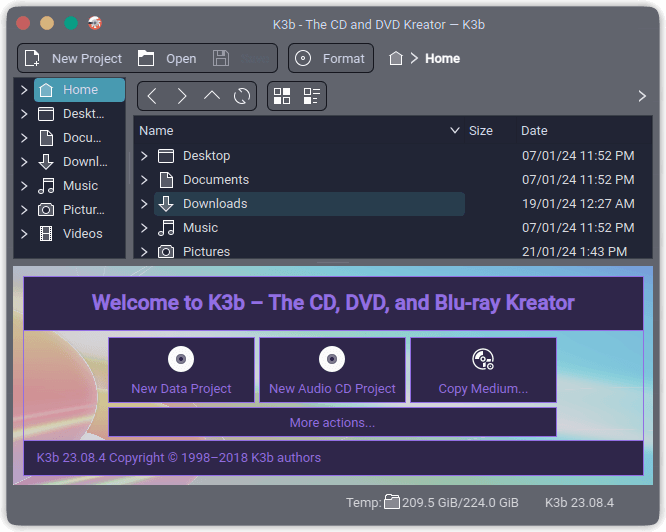Image resolution: width=666 pixels, height=532 pixels.
Task: Expand Home node in sidebar
Action: (x=24, y=90)
